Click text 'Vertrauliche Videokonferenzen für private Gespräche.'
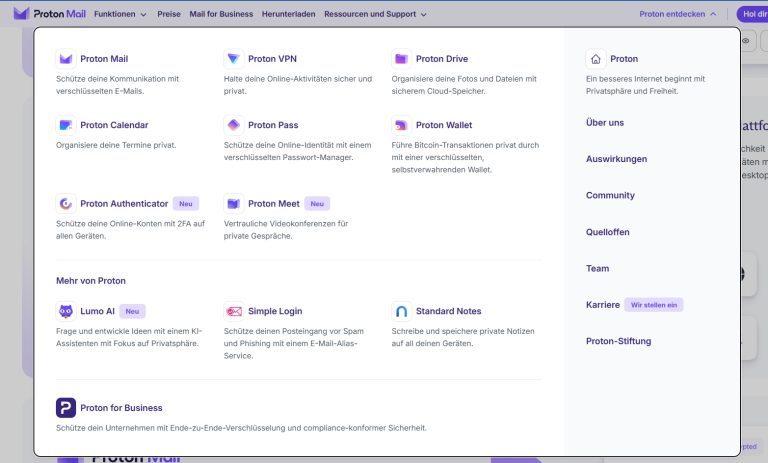 coord(286,230)
